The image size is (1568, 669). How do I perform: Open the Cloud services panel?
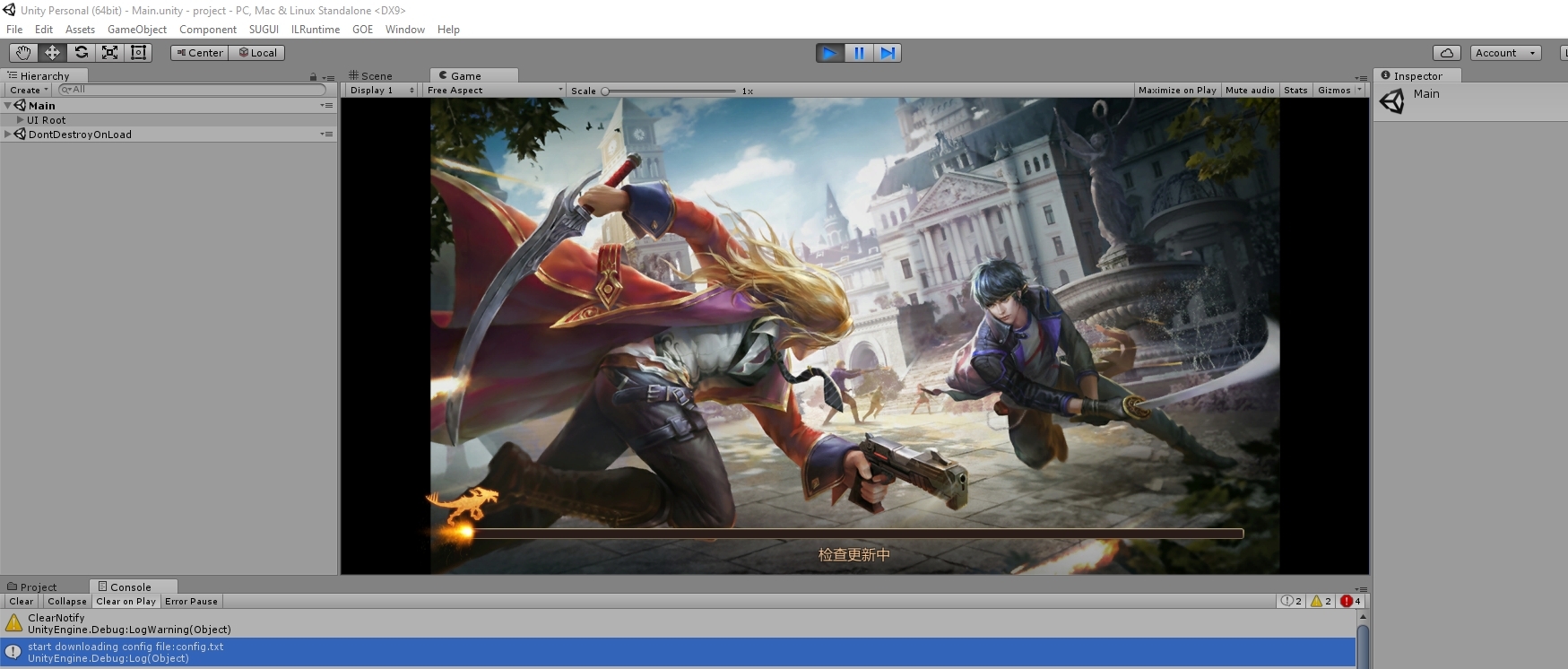coord(1446,53)
